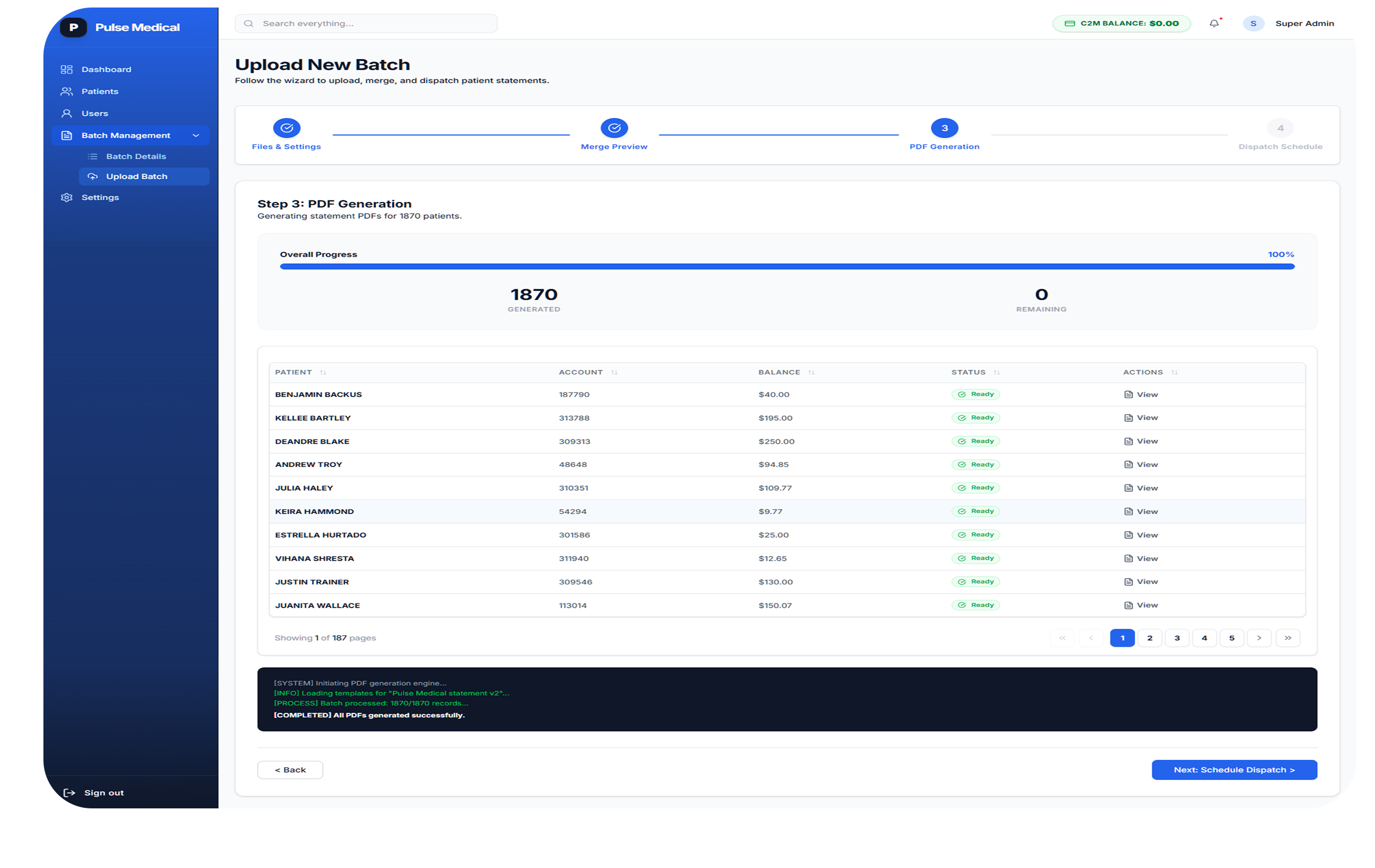
Task: Open page 3 of the results table
Action: click(x=1177, y=638)
